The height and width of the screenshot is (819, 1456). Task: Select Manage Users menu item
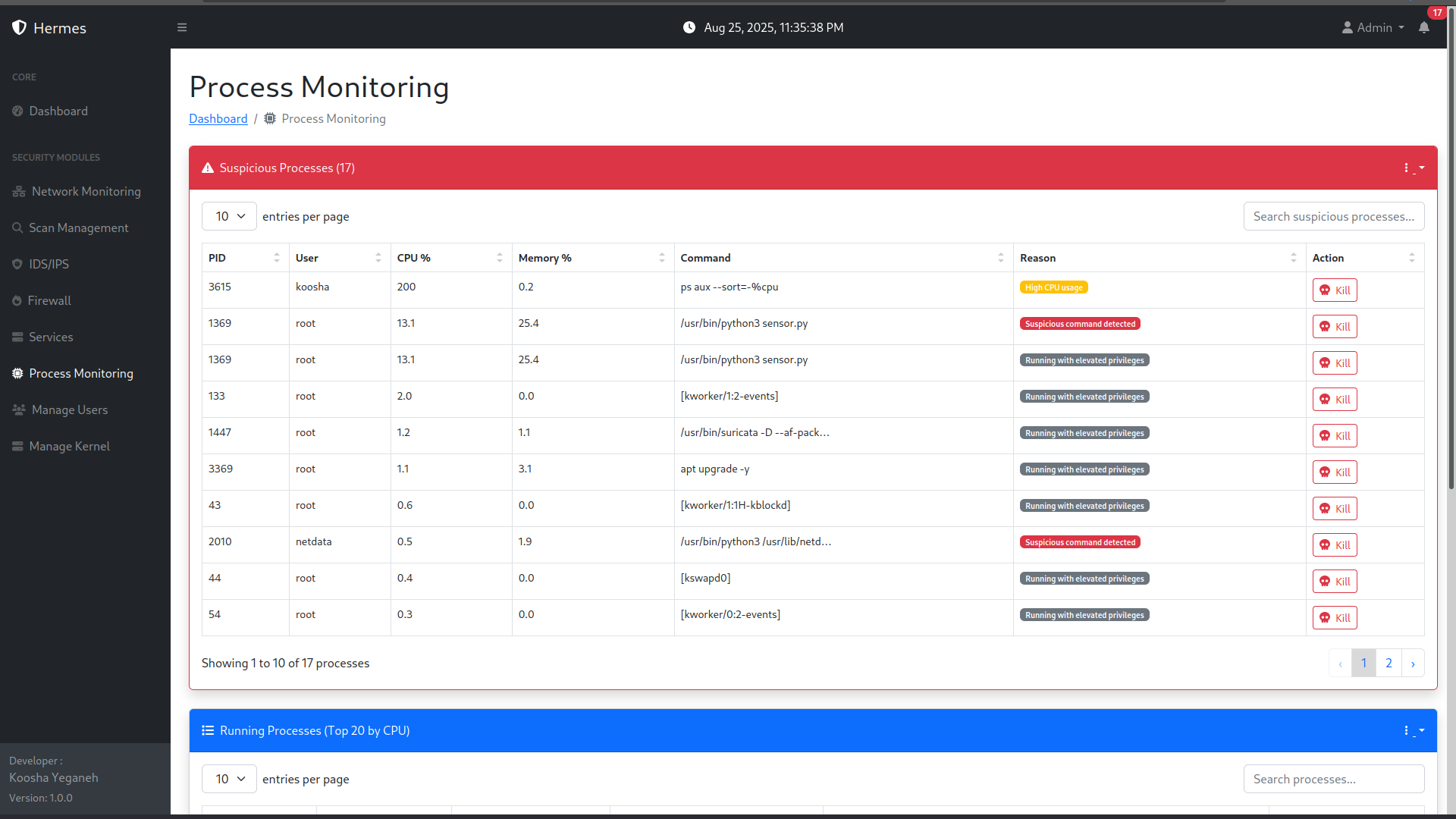69,409
